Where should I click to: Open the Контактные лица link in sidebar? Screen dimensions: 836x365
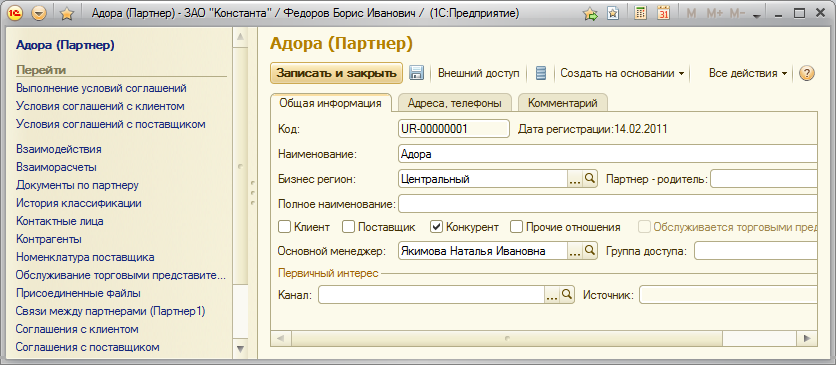[60, 221]
